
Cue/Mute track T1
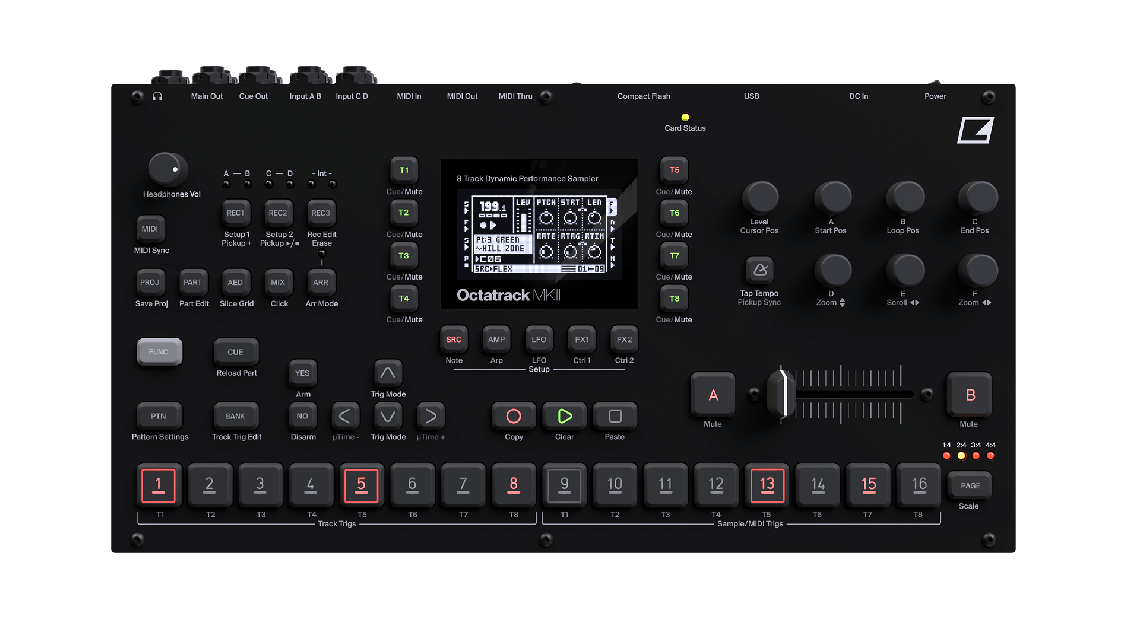point(402,170)
